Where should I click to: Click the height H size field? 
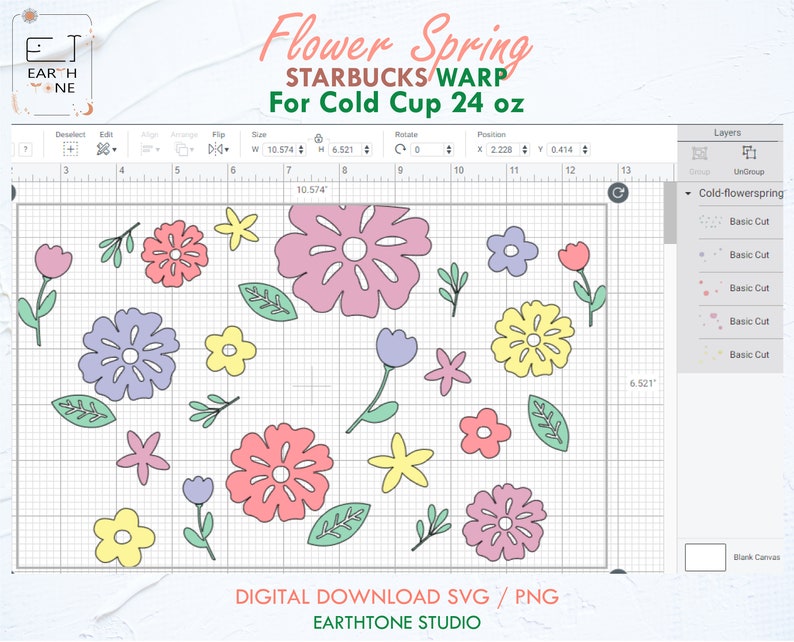tap(345, 150)
